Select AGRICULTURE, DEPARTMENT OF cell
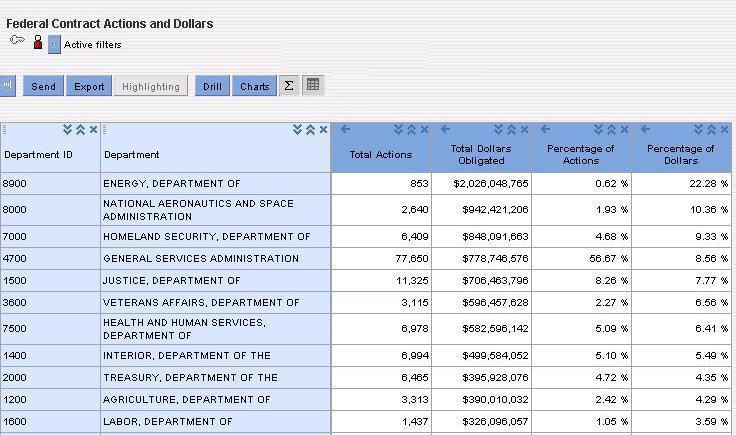The height and width of the screenshot is (435, 736). coord(215,400)
